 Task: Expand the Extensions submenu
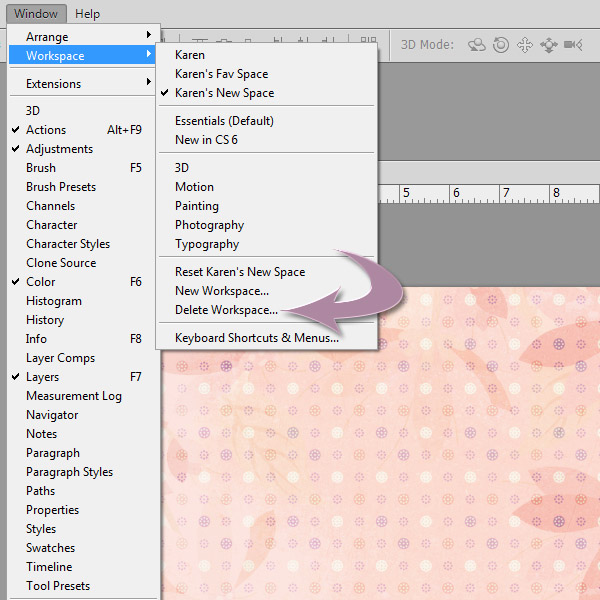tap(81, 83)
